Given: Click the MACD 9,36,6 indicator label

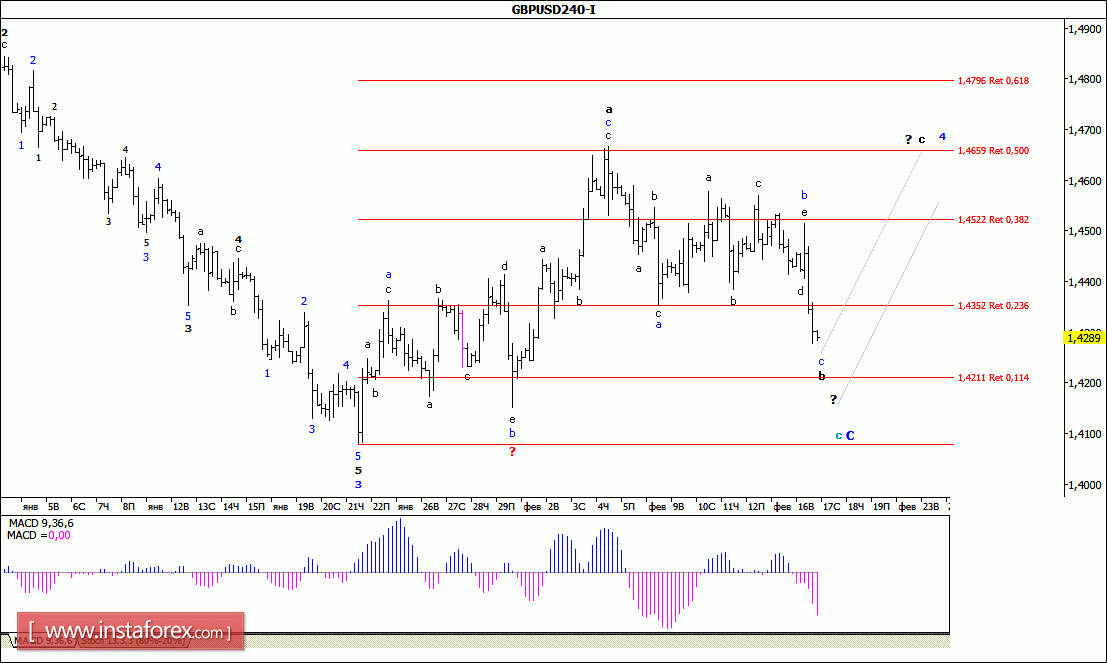Looking at the screenshot, I should [x=41, y=523].
